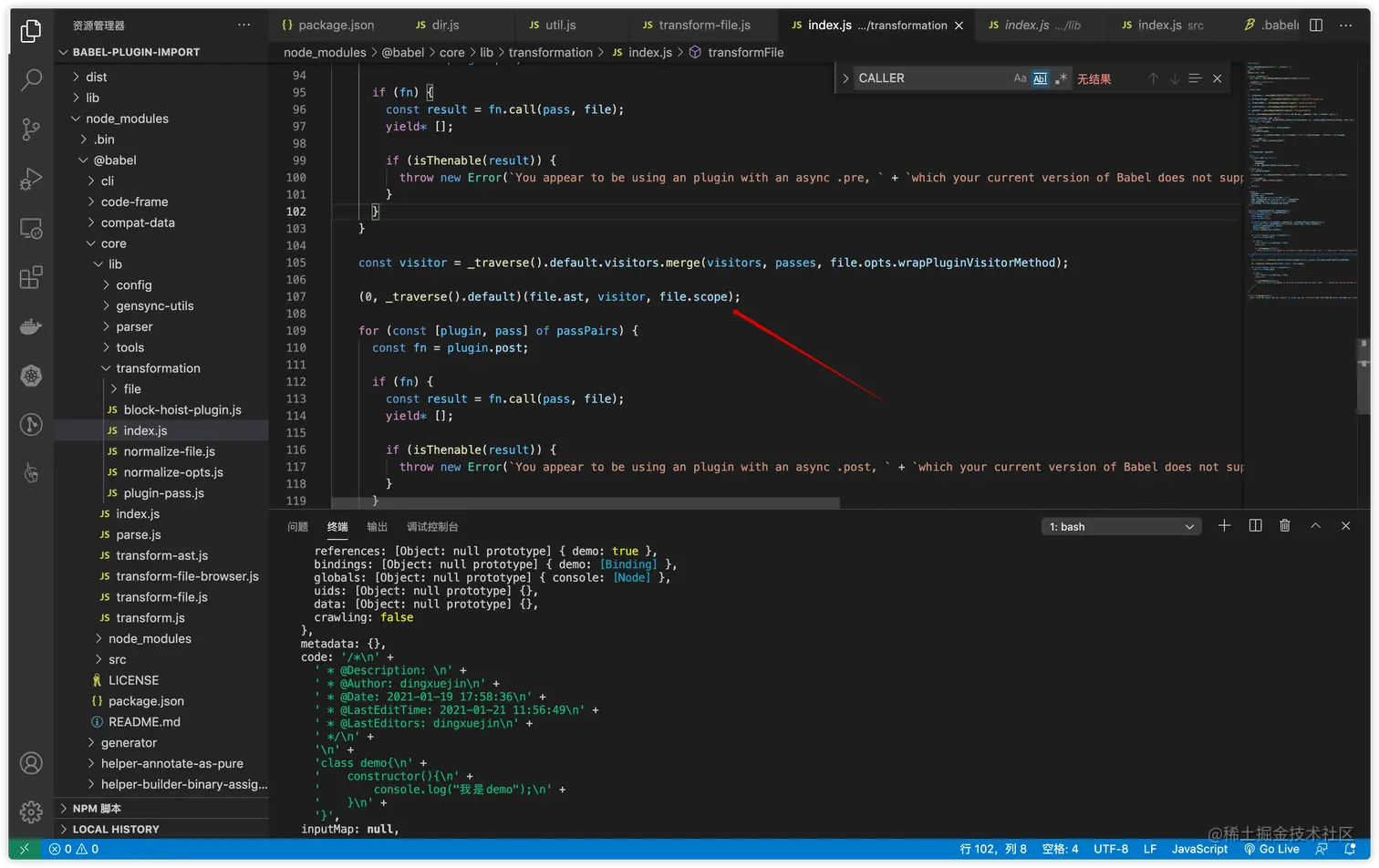Click the horizontal scrollbar of editor
The width and height of the screenshot is (1379, 868).
pyautogui.click(x=585, y=503)
